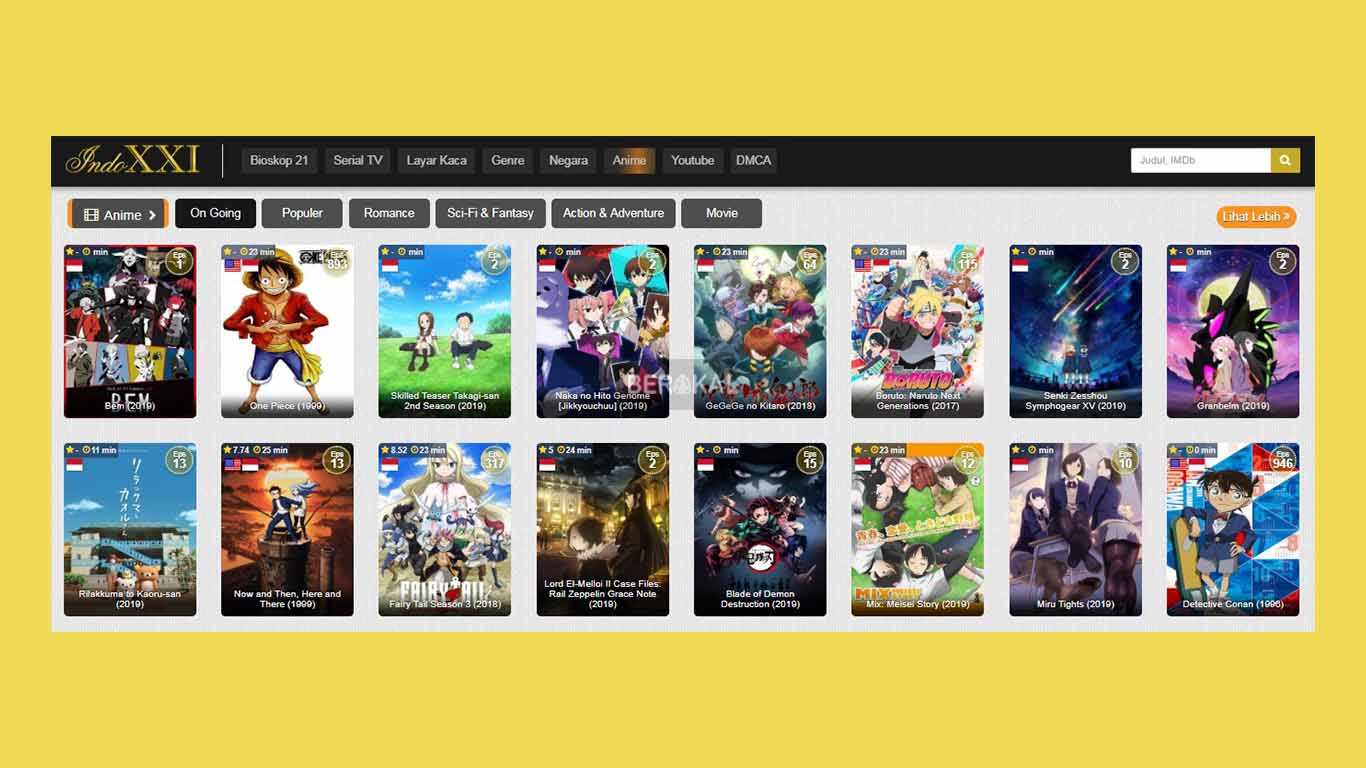Click the Eps 317 badge on Fairy Tail
1366x768 pixels.
click(x=494, y=459)
